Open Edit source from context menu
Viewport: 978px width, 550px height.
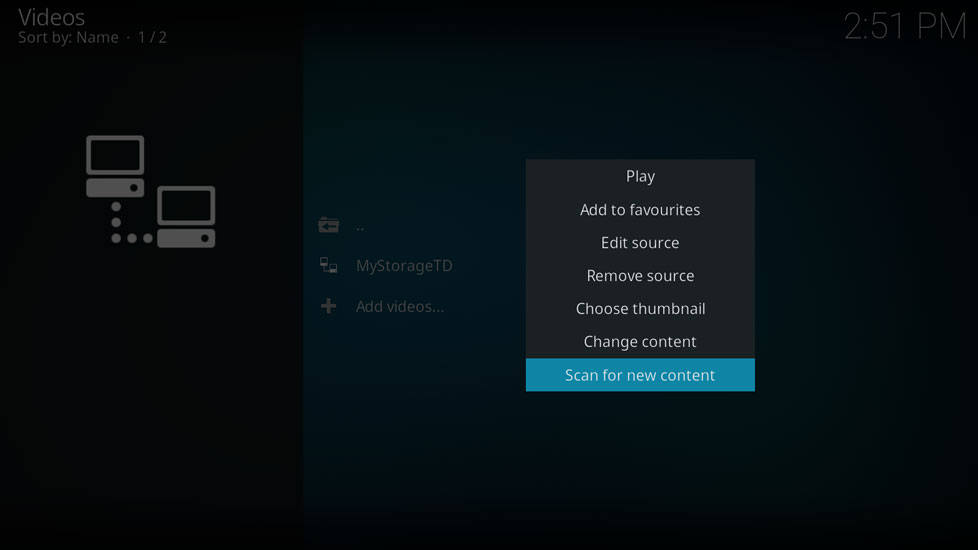(640, 243)
